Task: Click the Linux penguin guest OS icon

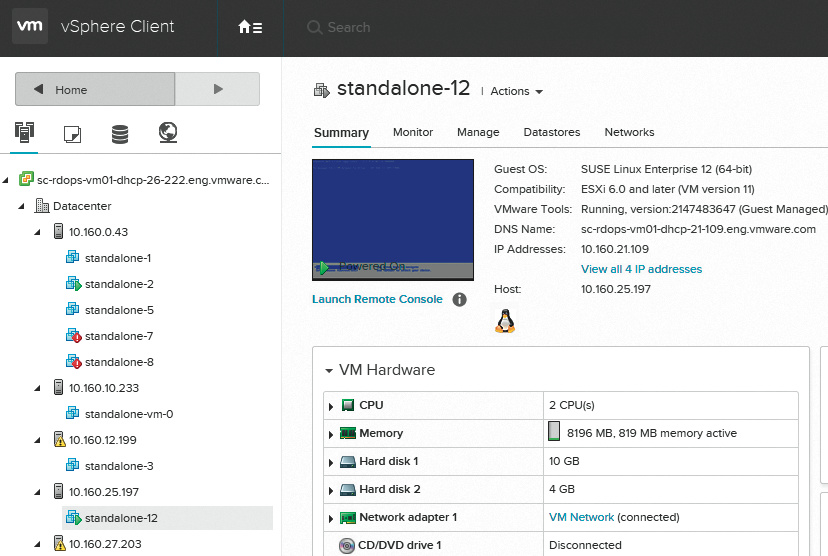Action: pos(505,320)
